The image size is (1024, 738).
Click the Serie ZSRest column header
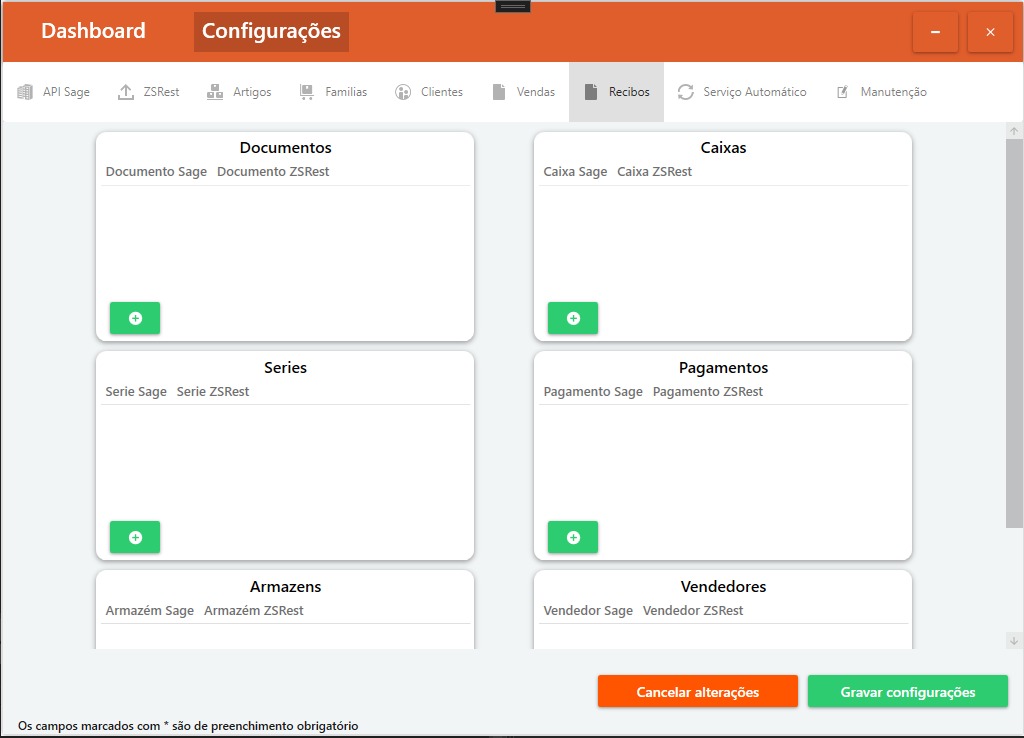pyautogui.click(x=213, y=392)
